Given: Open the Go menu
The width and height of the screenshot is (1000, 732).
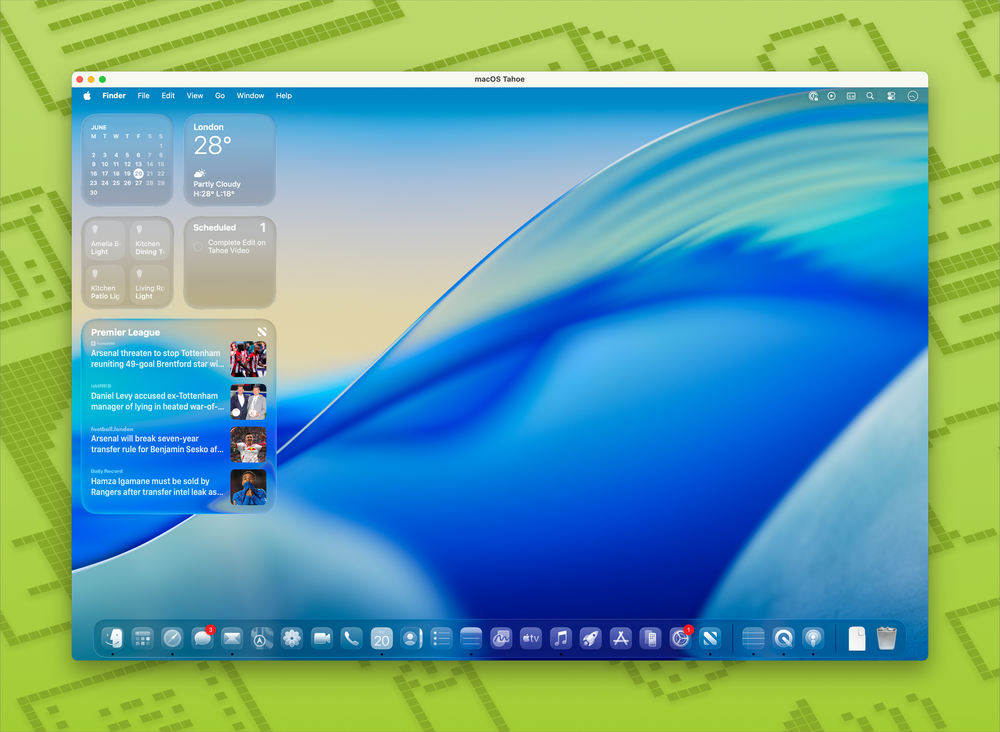Looking at the screenshot, I should click(x=220, y=96).
